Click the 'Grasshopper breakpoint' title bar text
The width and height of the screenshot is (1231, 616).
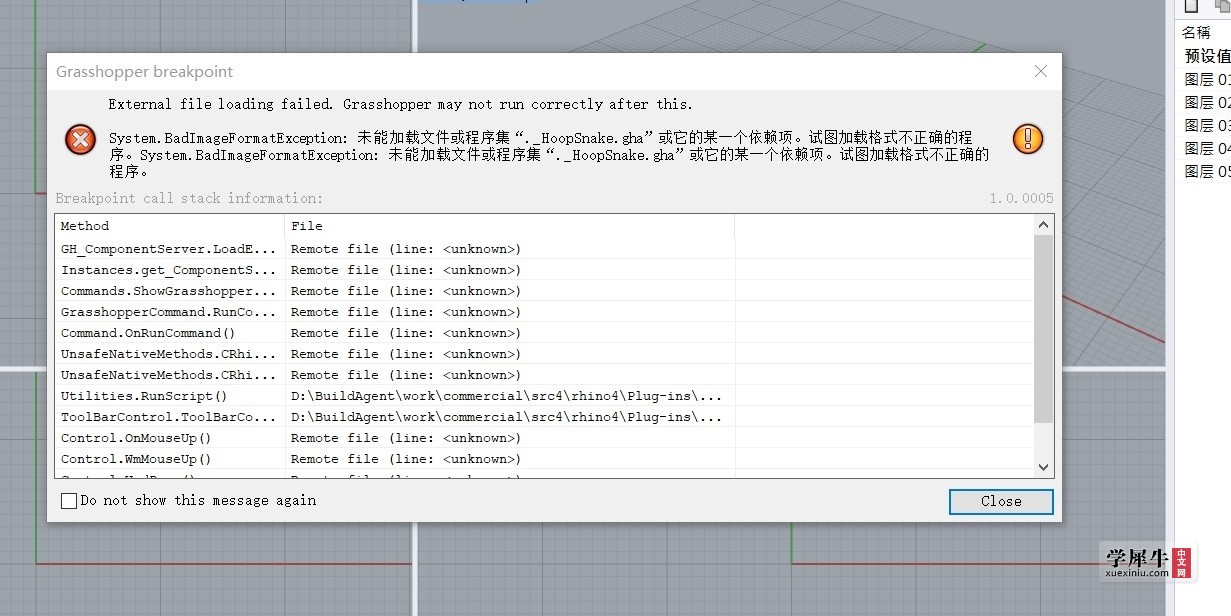coord(144,72)
